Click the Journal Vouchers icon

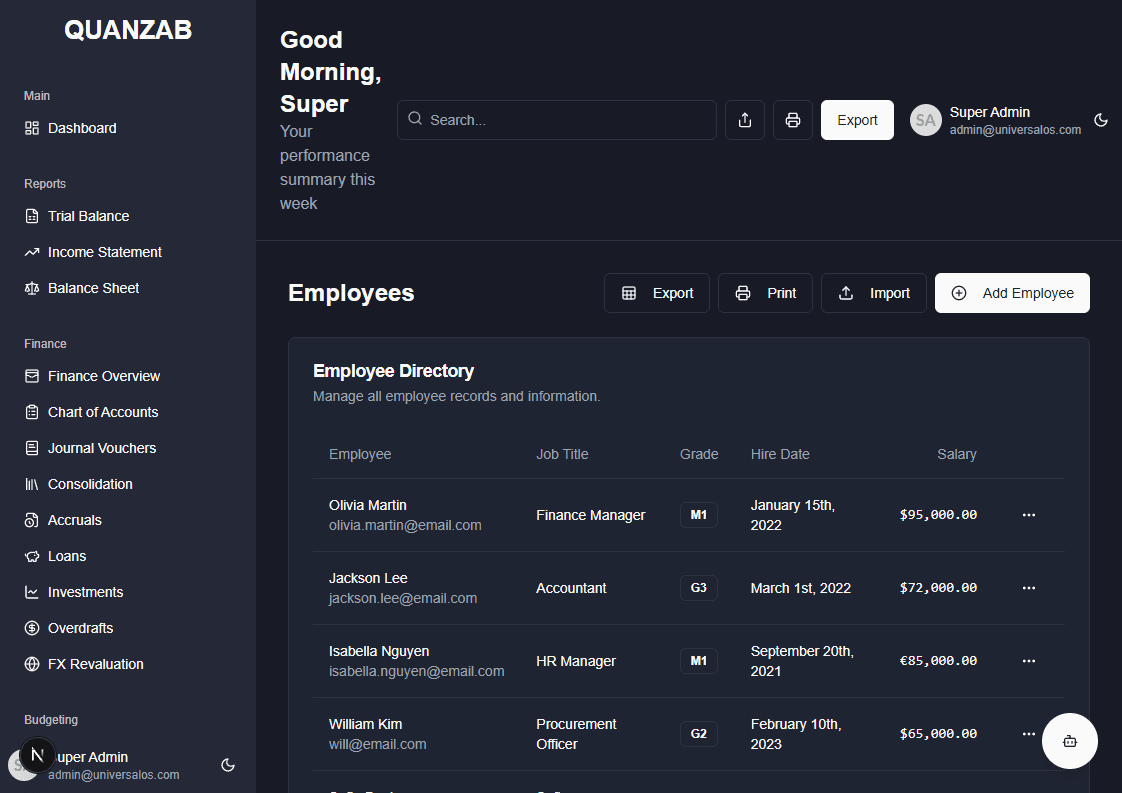point(31,448)
